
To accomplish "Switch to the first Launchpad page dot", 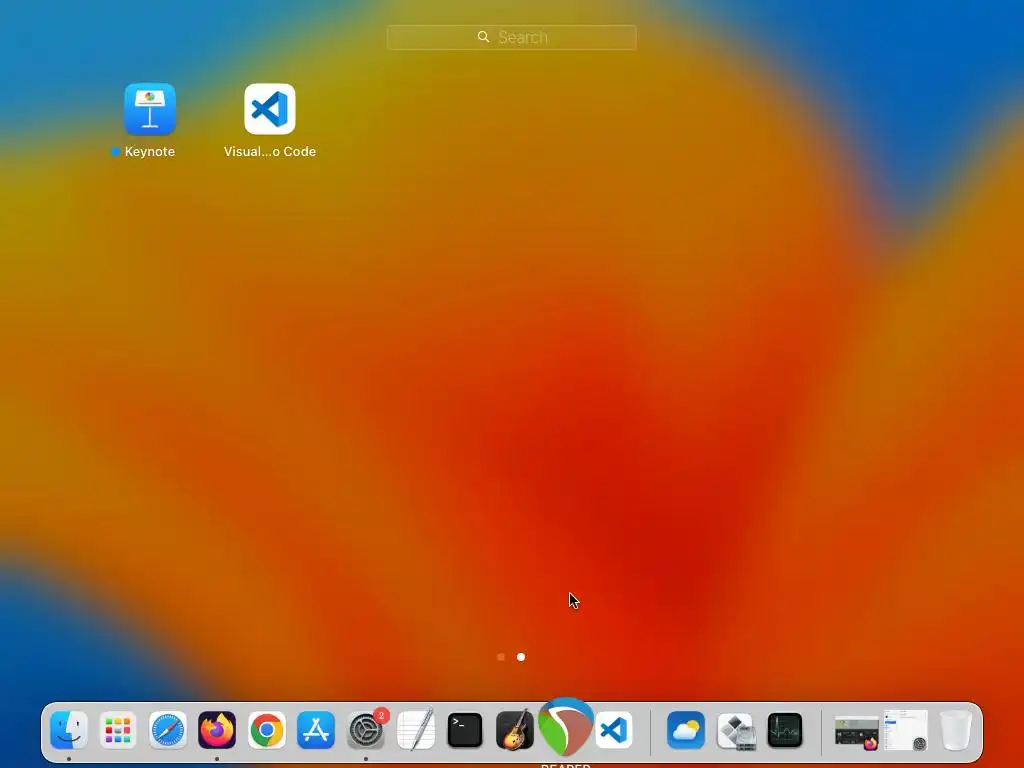I will click(501, 657).
